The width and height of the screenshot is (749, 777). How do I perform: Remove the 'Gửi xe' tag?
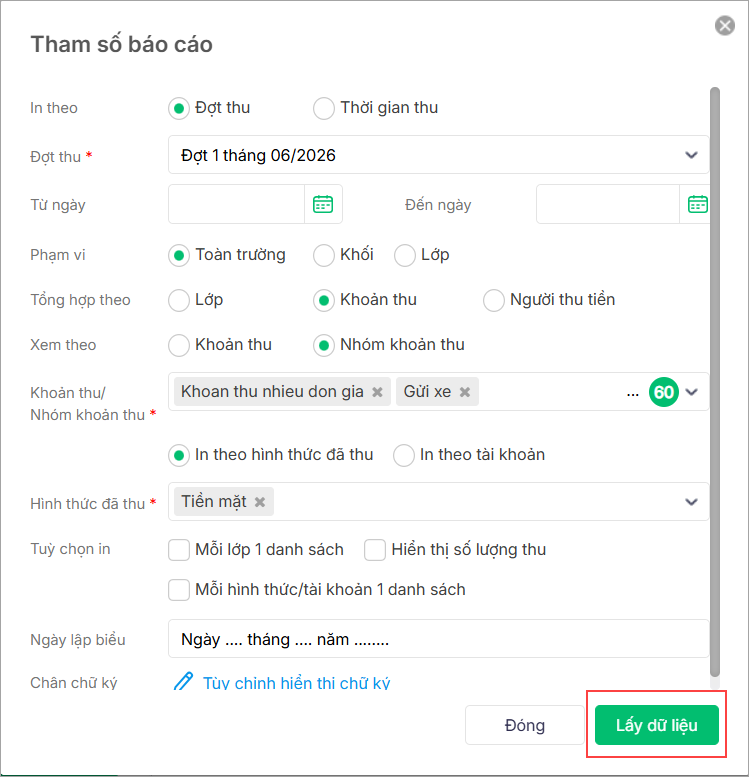465,392
